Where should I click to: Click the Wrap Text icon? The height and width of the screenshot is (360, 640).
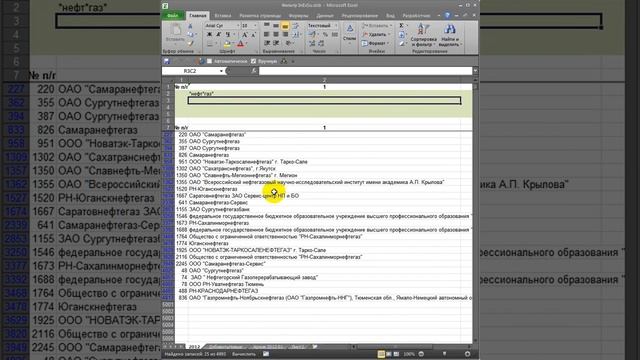296,26
